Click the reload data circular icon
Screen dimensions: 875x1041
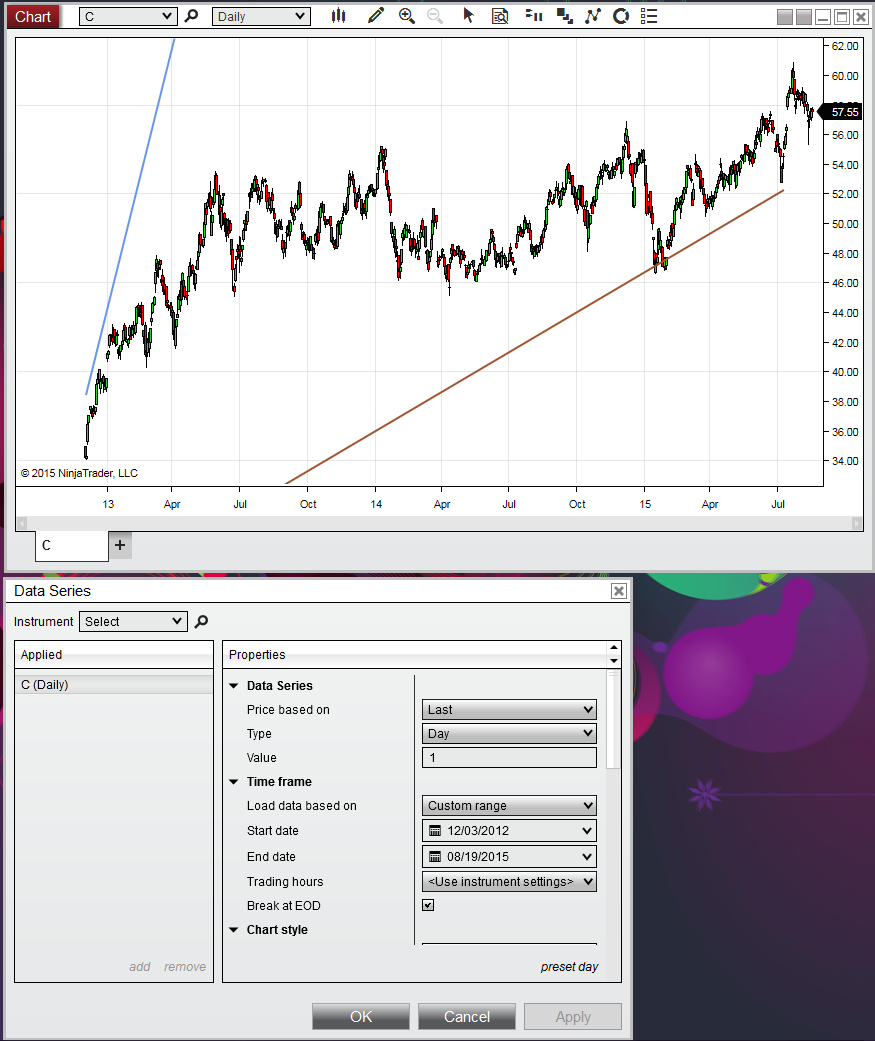point(621,16)
